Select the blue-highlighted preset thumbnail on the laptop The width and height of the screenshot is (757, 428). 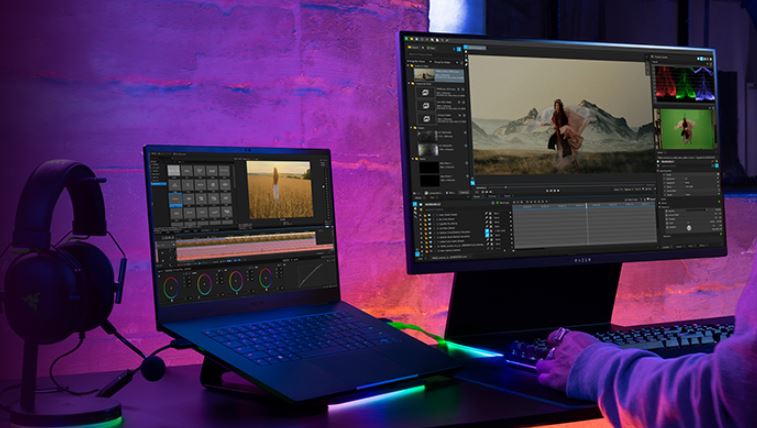pyautogui.click(x=176, y=198)
